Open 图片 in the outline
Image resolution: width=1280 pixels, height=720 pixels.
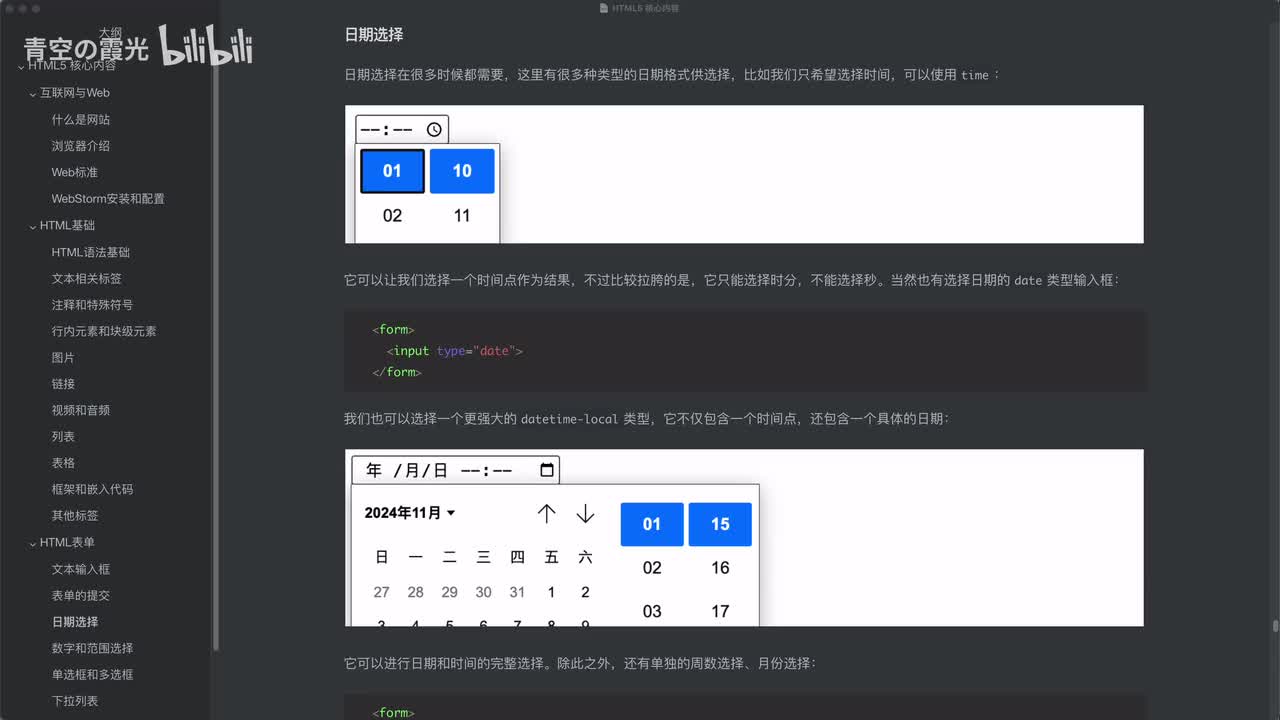pyautogui.click(x=63, y=358)
